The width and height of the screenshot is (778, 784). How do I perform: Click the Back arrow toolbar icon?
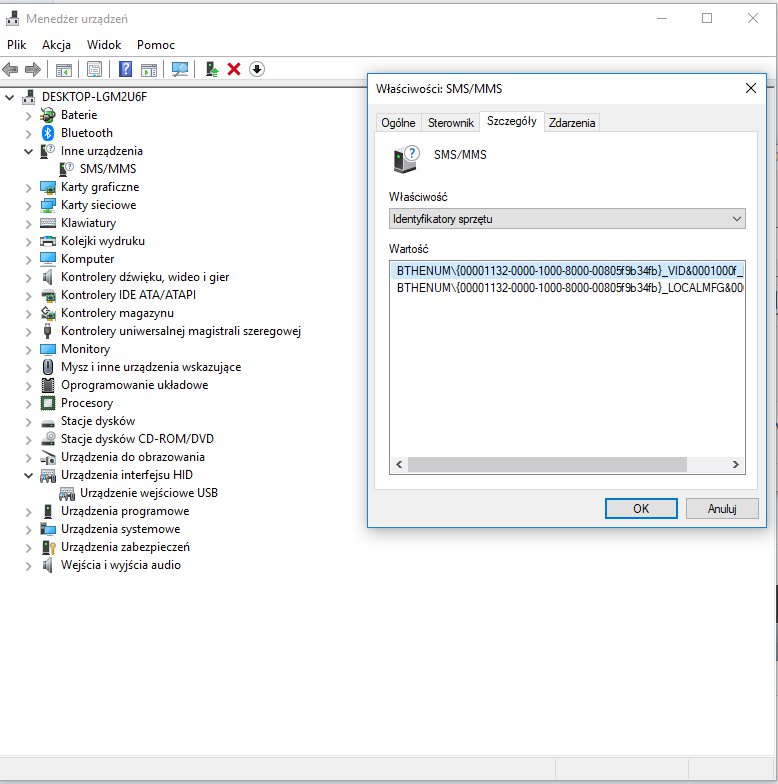coord(10,70)
